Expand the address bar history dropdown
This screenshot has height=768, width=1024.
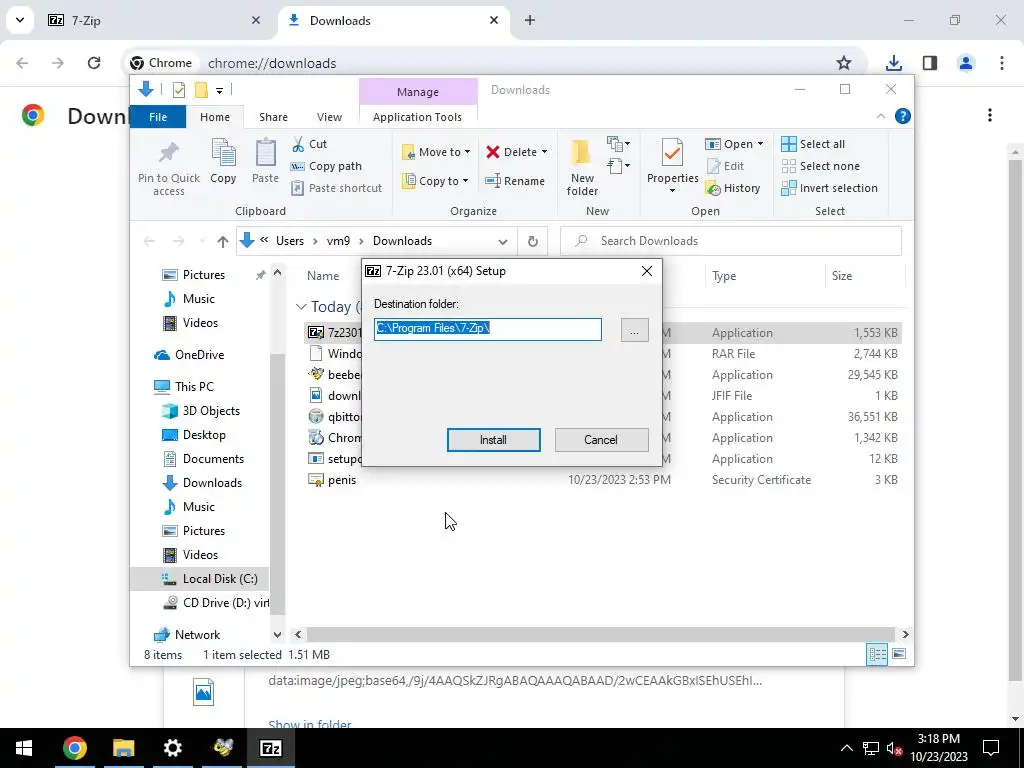pyautogui.click(x=502, y=241)
